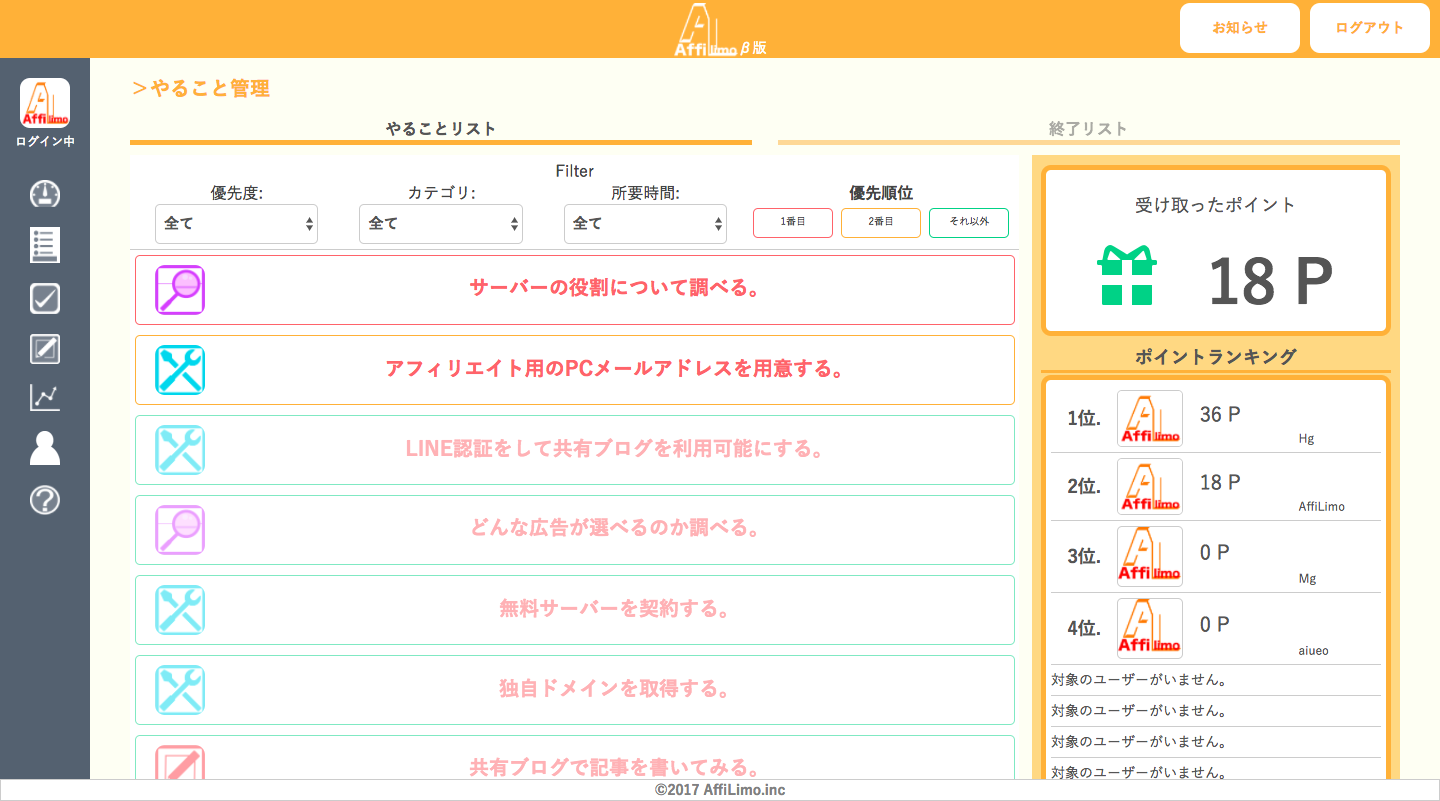Viewport: 1440px width, 801px height.
Task: Click the wrench icon on PC mail address task
Action: pyautogui.click(x=180, y=370)
